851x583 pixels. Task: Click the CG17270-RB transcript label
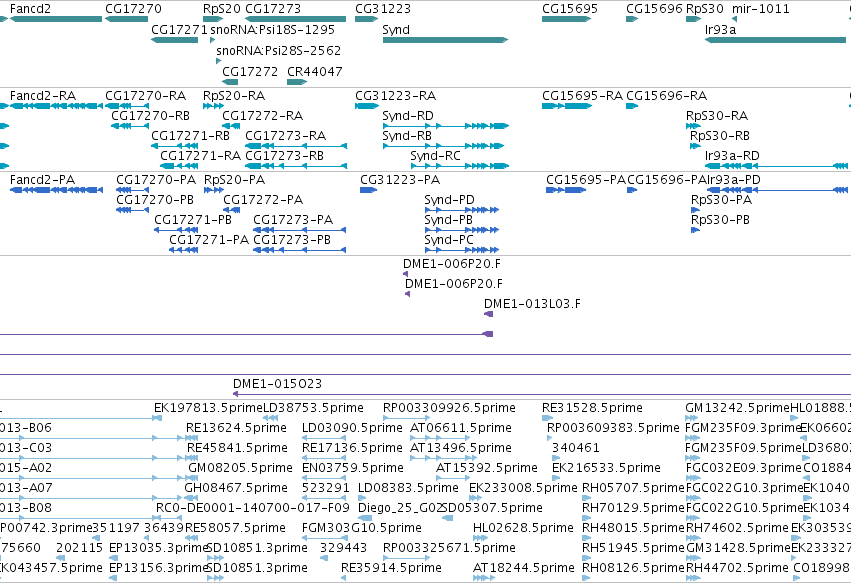(x=150, y=116)
